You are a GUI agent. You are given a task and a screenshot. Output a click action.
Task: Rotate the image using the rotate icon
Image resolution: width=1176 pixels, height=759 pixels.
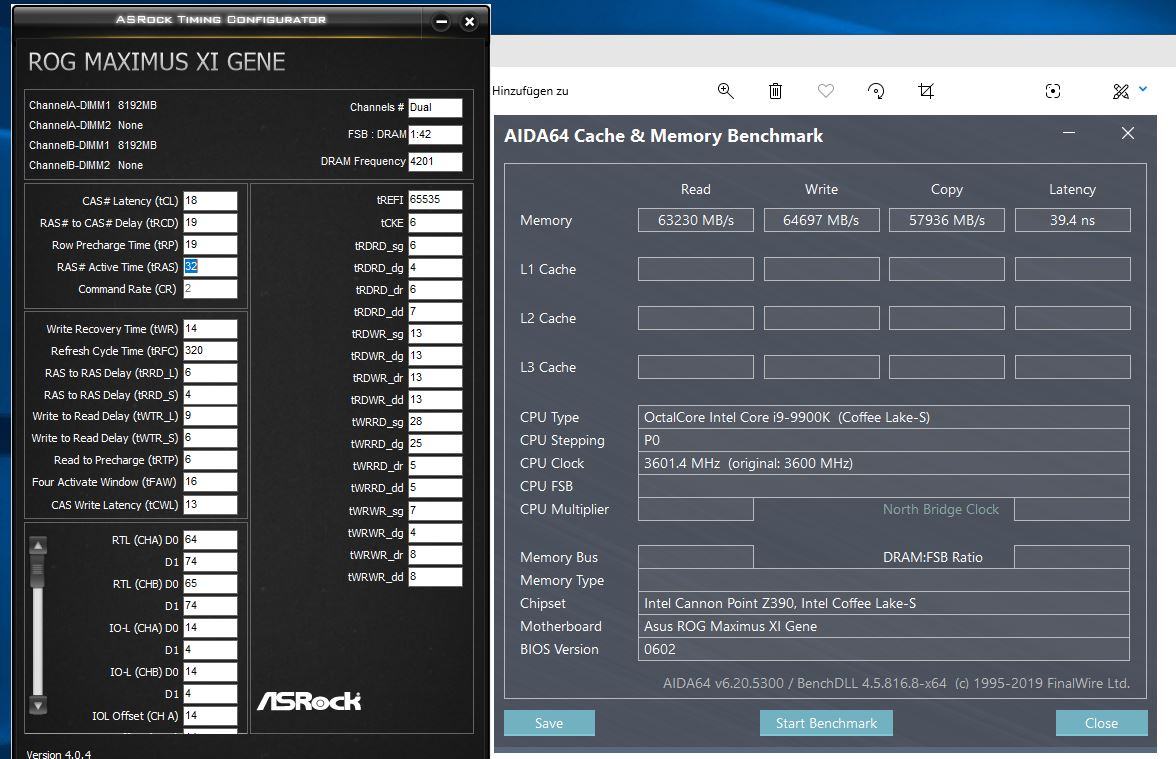pyautogui.click(x=876, y=91)
